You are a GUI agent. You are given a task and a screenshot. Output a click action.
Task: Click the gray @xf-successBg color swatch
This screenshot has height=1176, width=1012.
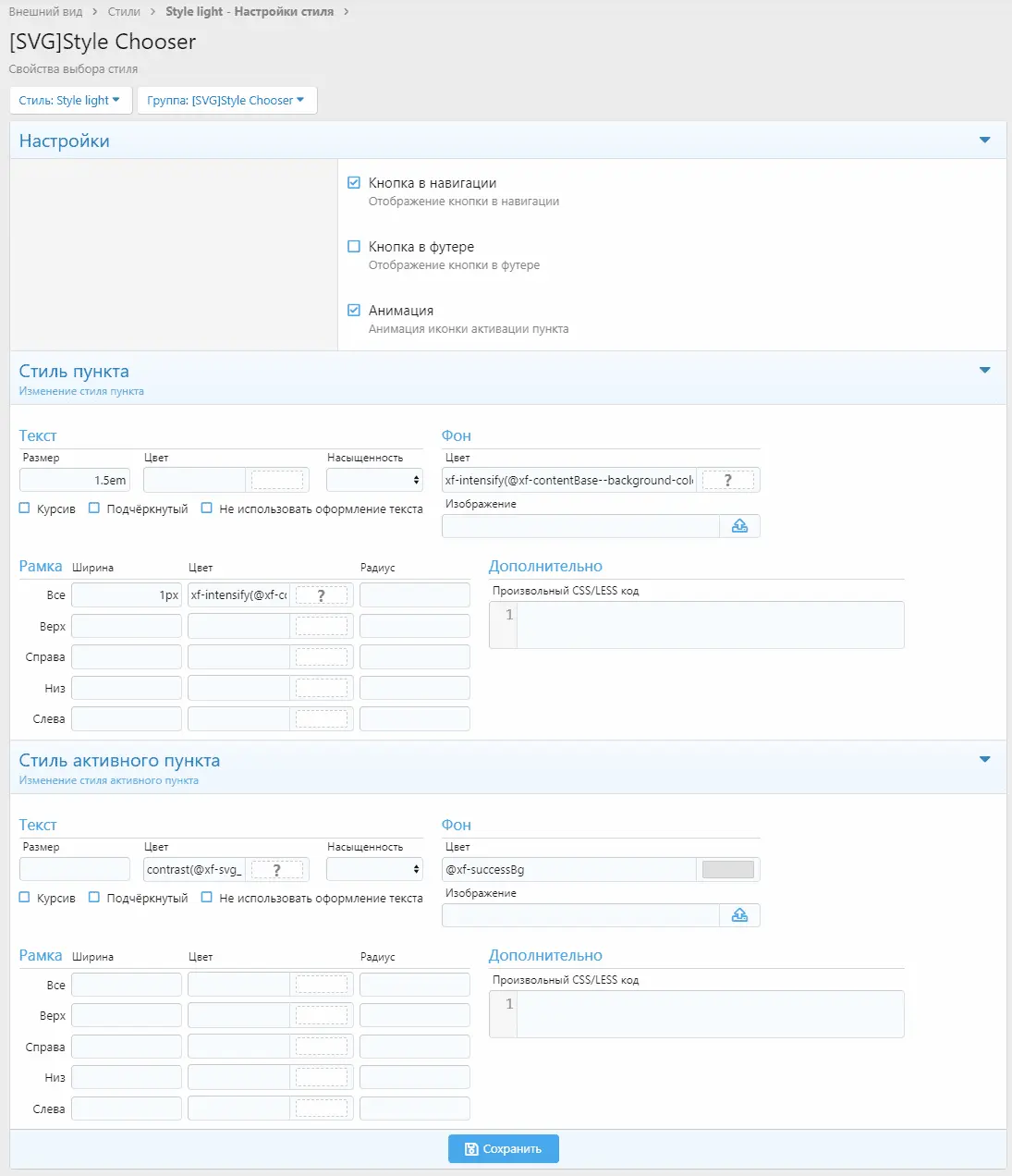click(x=727, y=869)
